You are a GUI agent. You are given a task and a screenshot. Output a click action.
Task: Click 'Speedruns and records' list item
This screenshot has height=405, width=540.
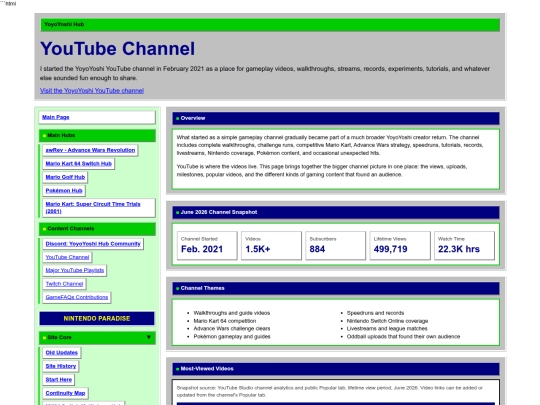pos(375,313)
